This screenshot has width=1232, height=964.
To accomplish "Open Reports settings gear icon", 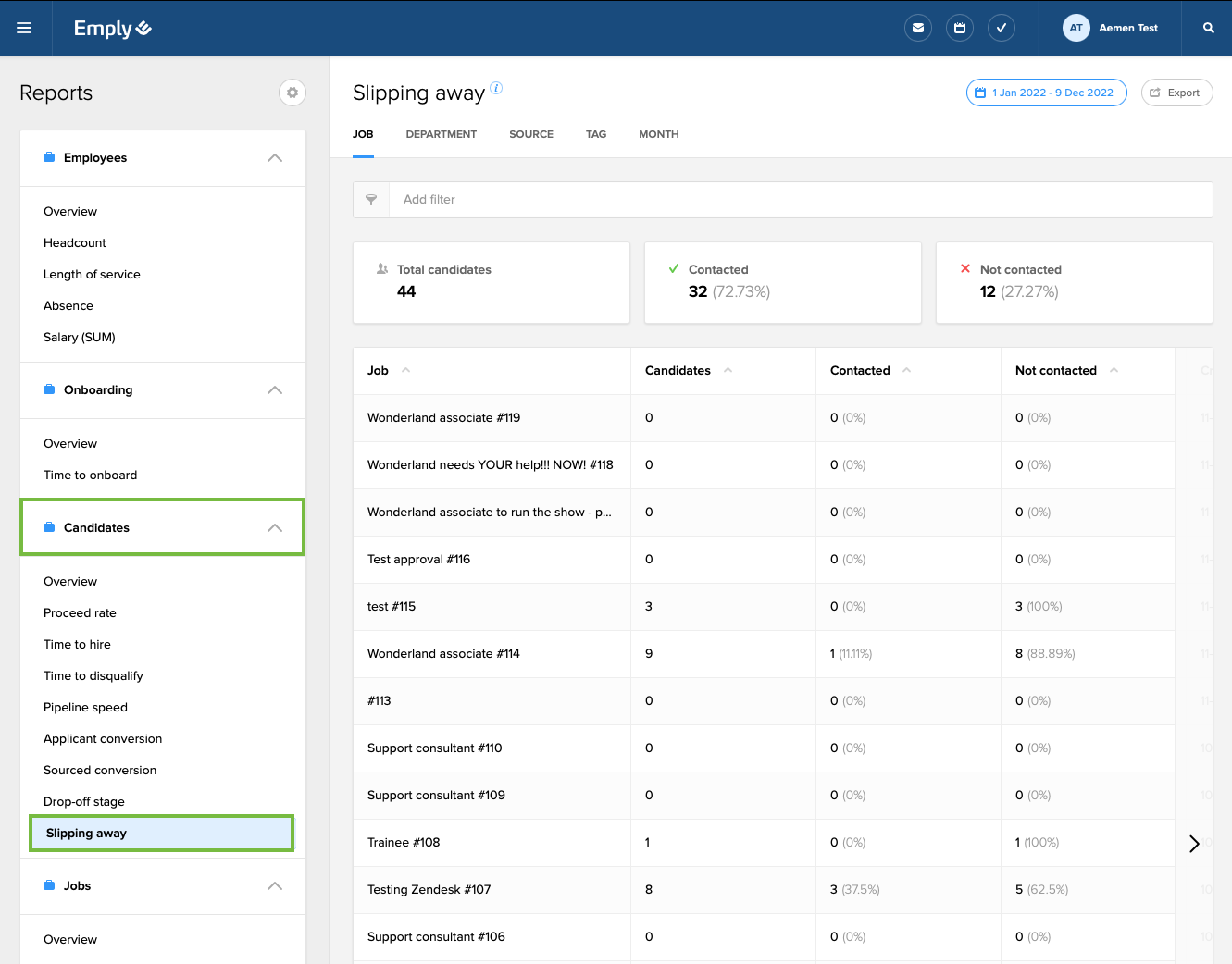I will click(x=292, y=93).
